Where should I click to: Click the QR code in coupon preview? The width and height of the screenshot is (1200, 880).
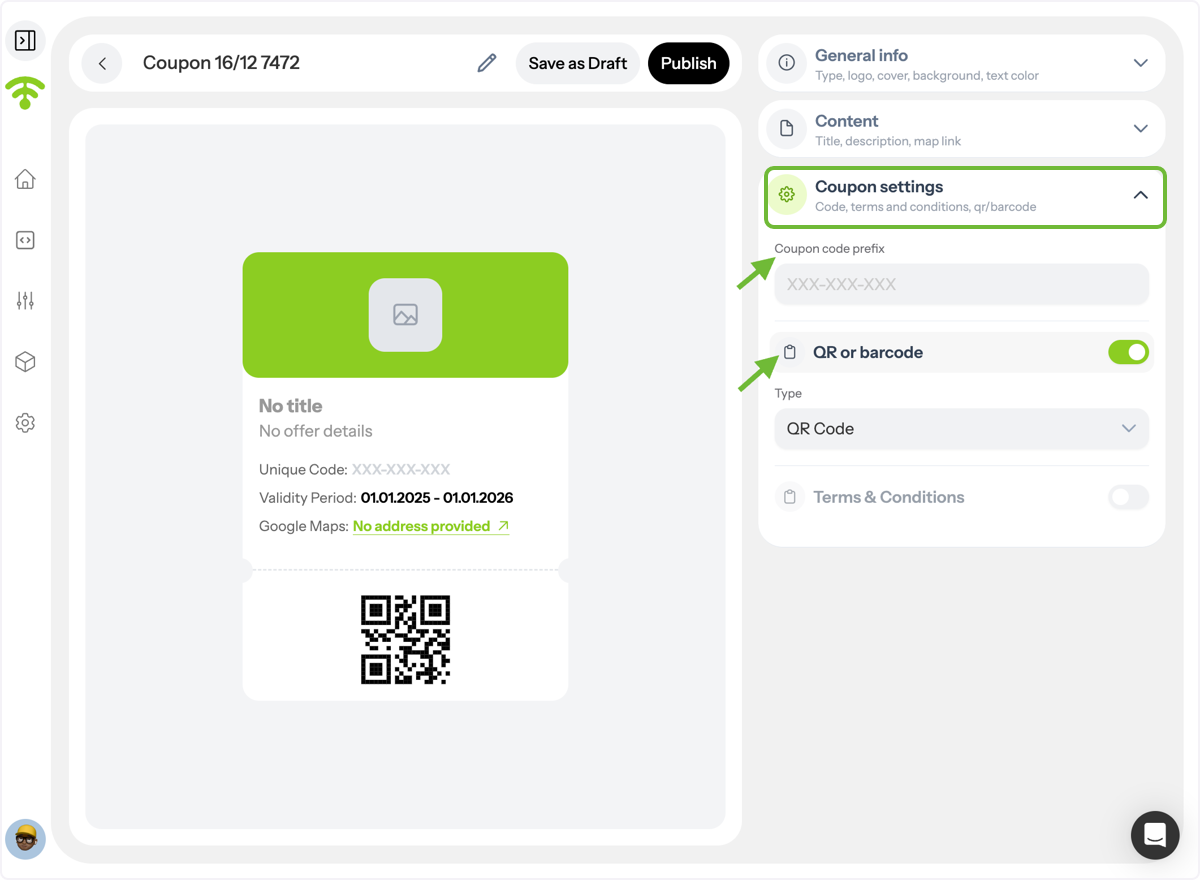point(405,640)
